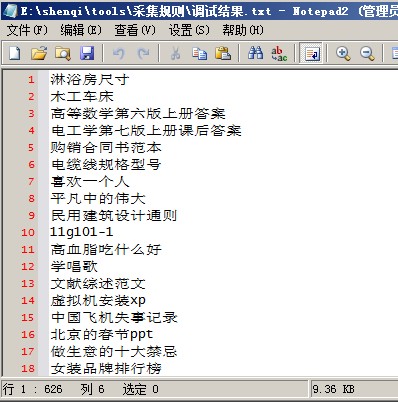Click line number 18 in the margin
The width and height of the screenshot is (398, 402).
[28, 369]
